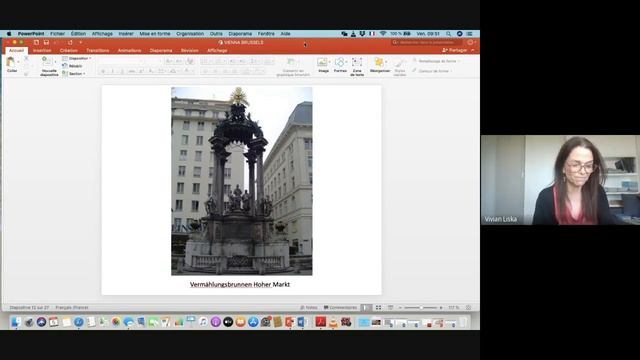The width and height of the screenshot is (640, 360).
Task: Open Calendar from the Dock
Action: [54, 322]
